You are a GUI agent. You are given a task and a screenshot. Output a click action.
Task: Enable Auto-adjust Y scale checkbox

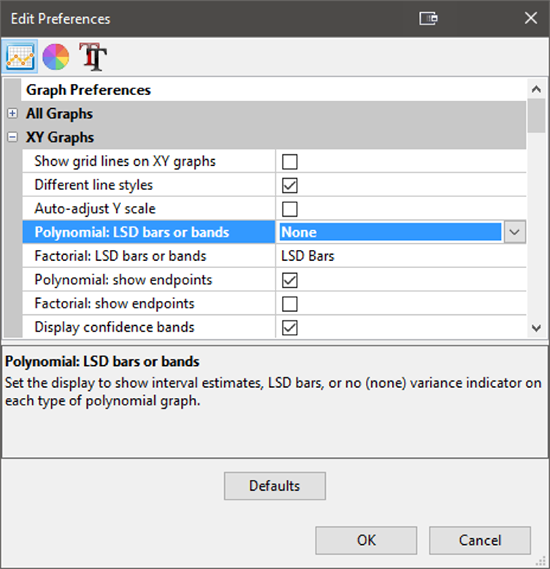(290, 209)
